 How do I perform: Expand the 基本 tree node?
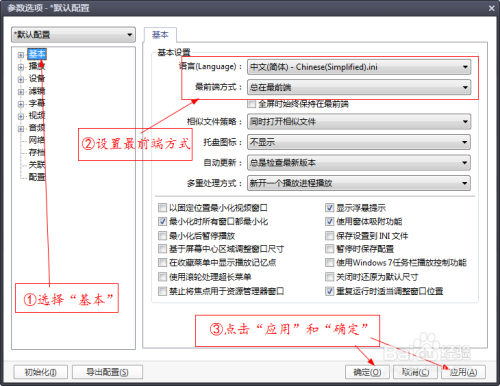point(21,55)
